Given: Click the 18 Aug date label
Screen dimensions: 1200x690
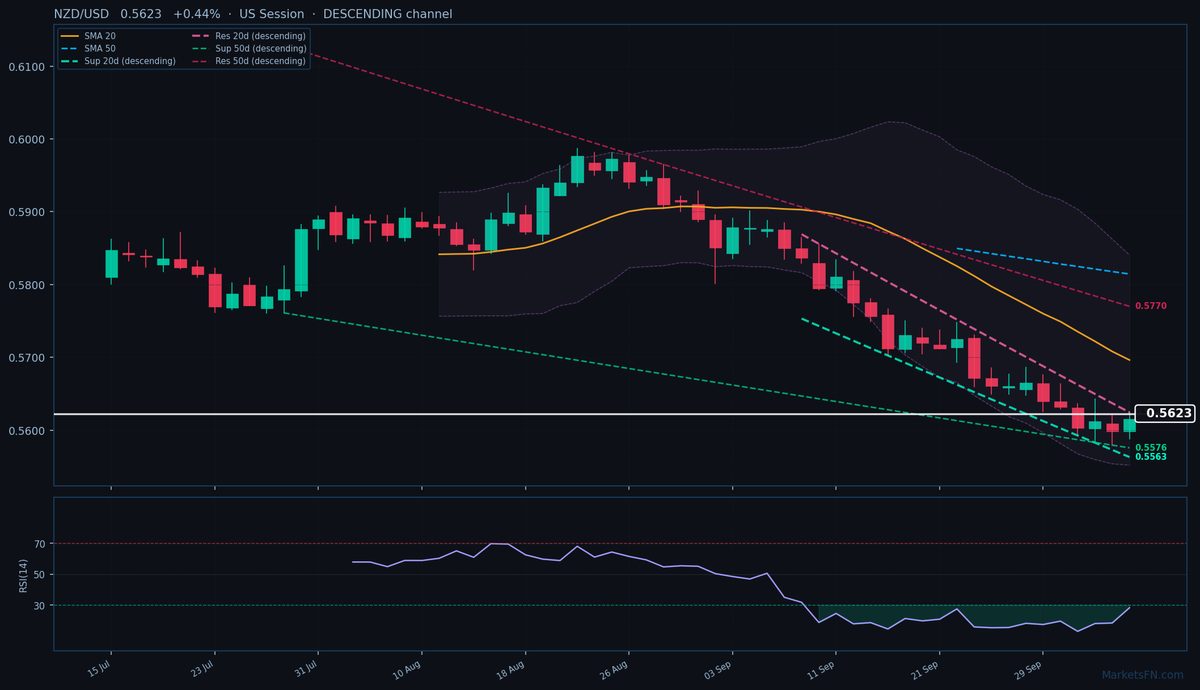Looking at the screenshot, I should pos(512,669).
